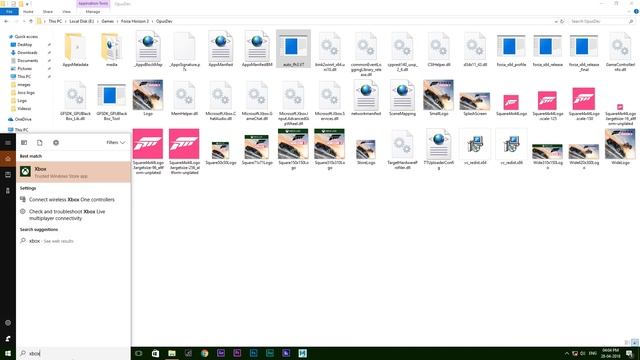Select the networkmanifest file
This screenshot has width=640, height=360.
click(x=366, y=99)
